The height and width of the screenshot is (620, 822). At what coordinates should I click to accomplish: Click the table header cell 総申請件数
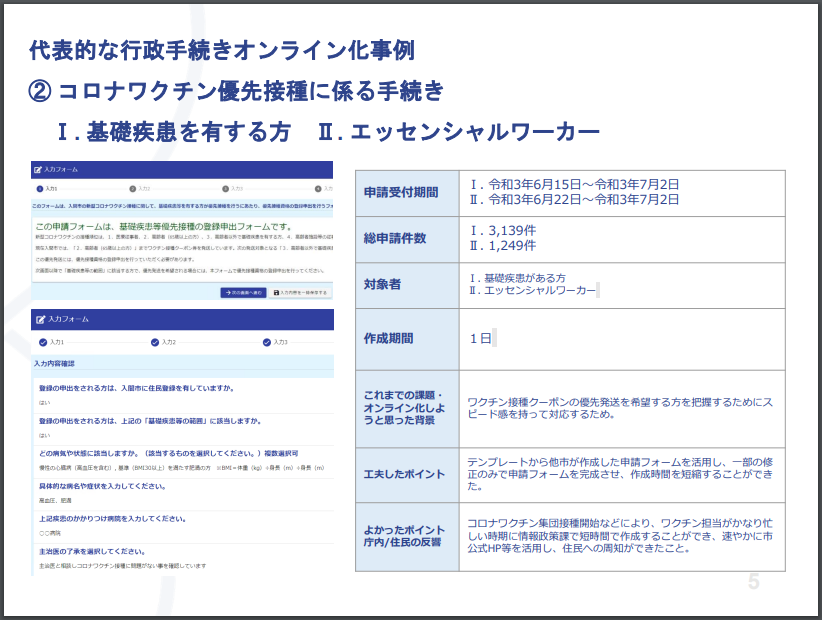(407, 239)
